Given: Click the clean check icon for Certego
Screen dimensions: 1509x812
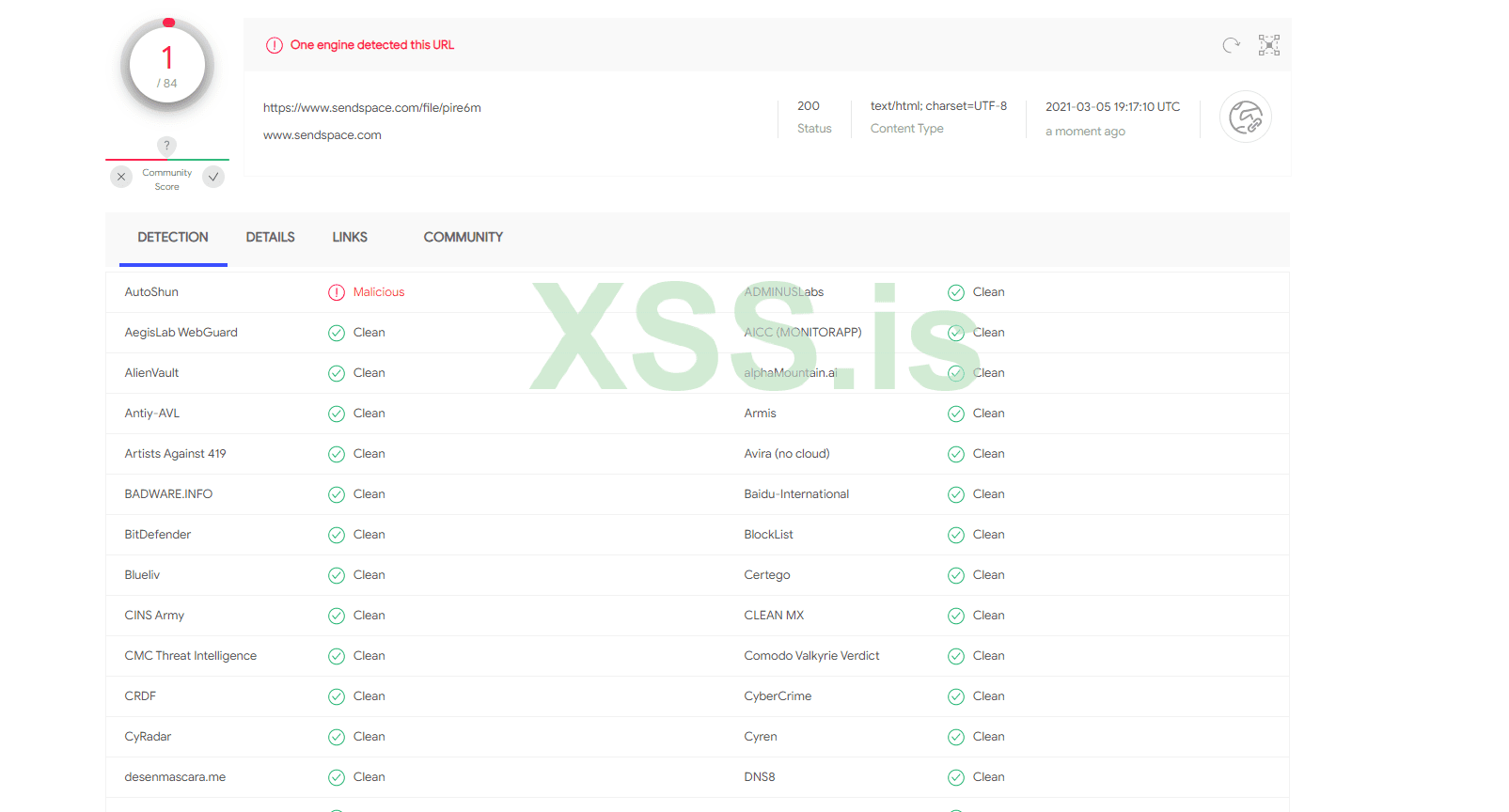Looking at the screenshot, I should pos(956,575).
